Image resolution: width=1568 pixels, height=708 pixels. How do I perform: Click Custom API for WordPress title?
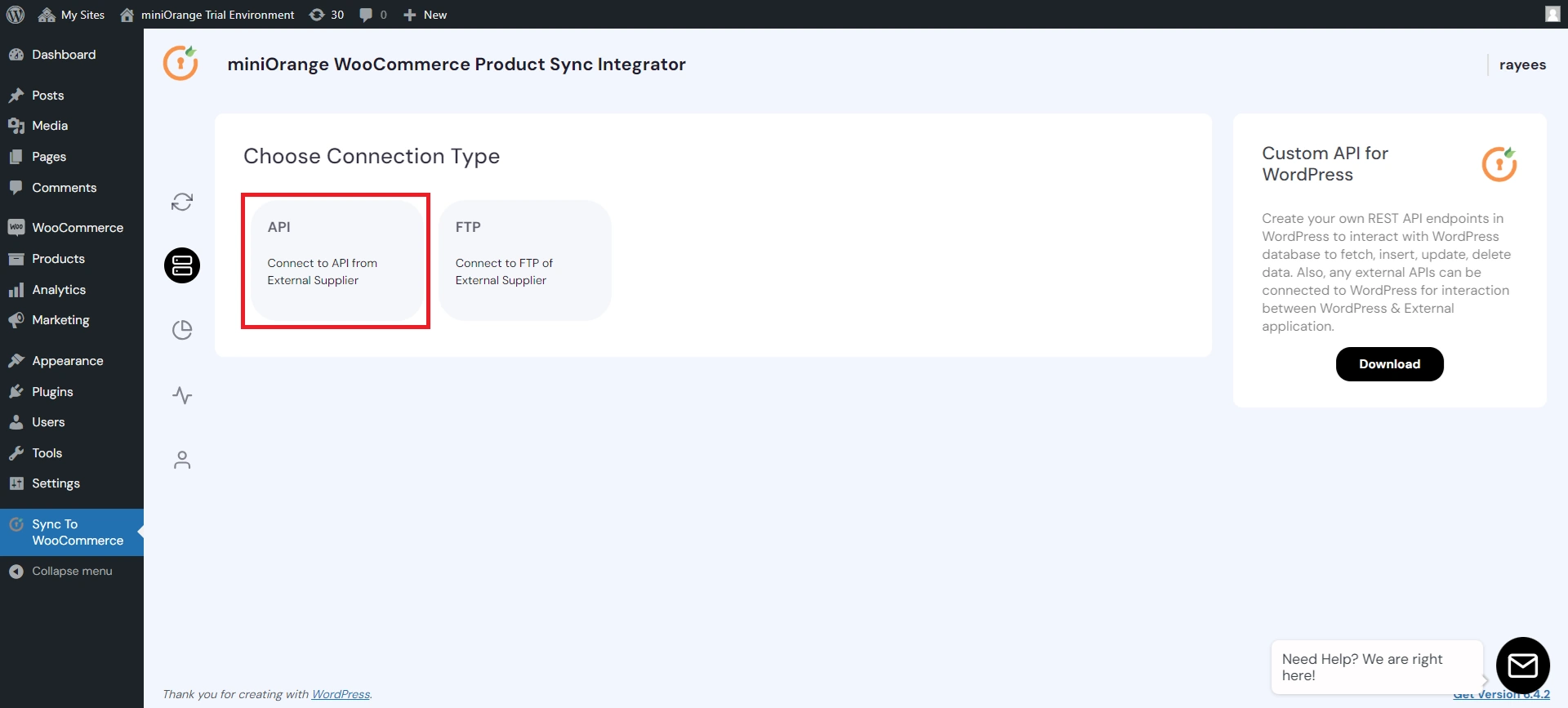[x=1325, y=164]
